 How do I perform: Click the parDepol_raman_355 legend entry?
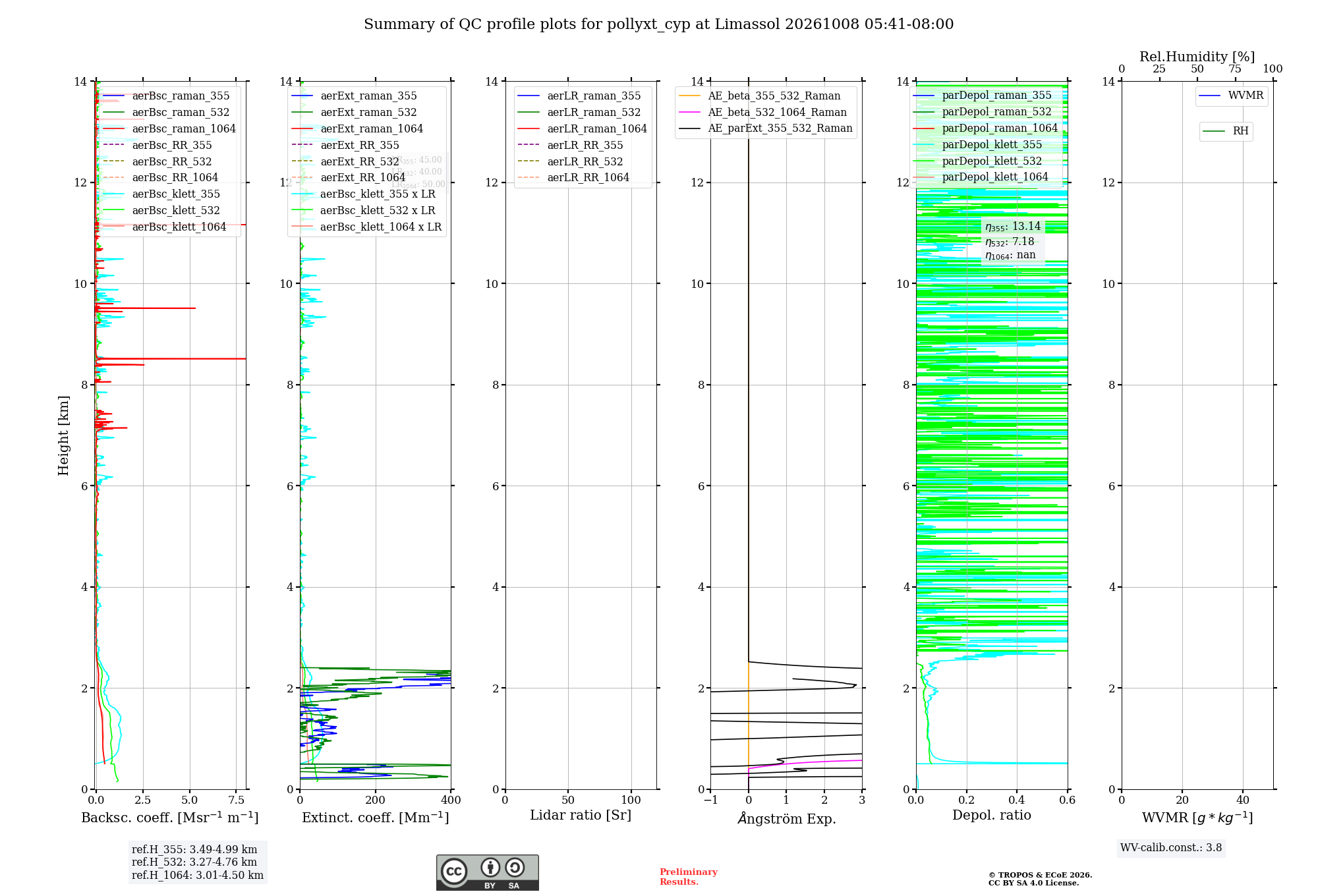click(x=983, y=96)
